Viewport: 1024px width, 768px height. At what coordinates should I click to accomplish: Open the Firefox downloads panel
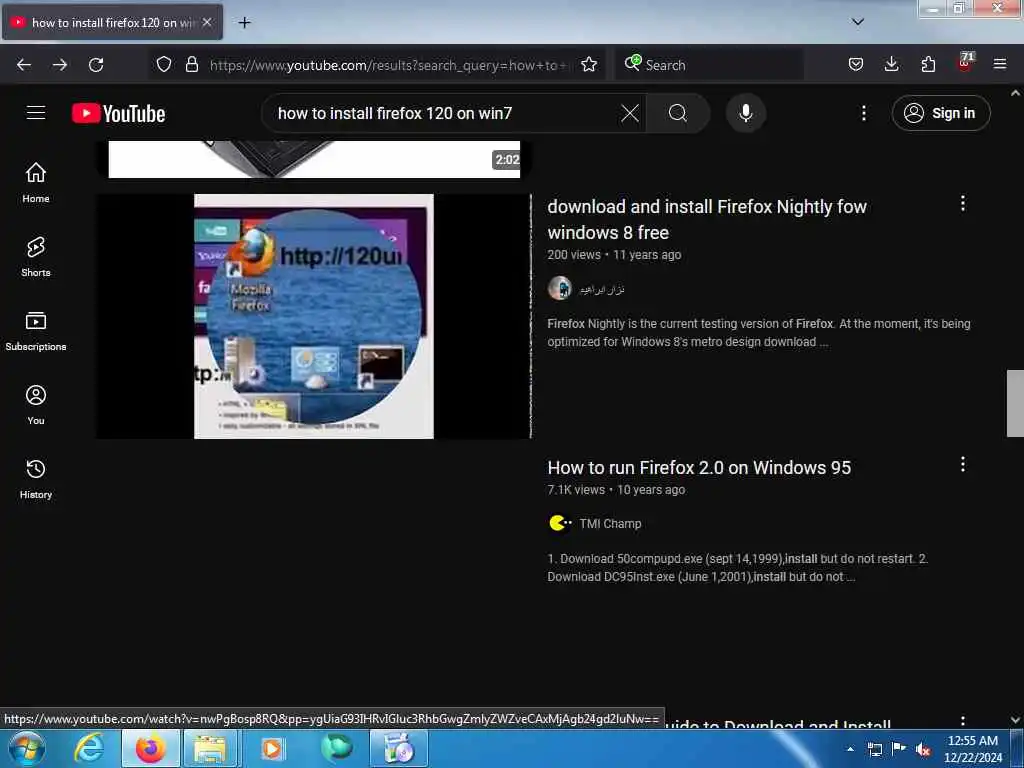[x=891, y=64]
